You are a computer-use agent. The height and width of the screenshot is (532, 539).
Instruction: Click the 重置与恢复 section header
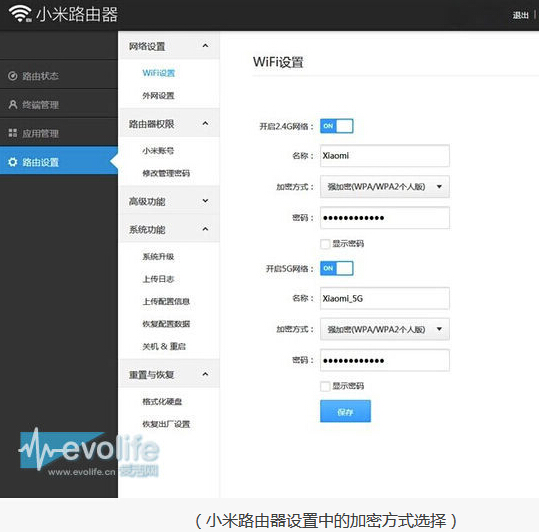(169, 374)
